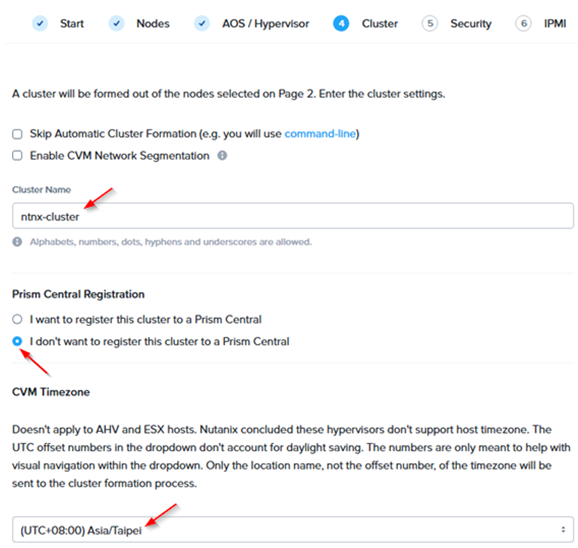Click the Cluster Name input field
The width and height of the screenshot is (578, 548).
pos(293,216)
